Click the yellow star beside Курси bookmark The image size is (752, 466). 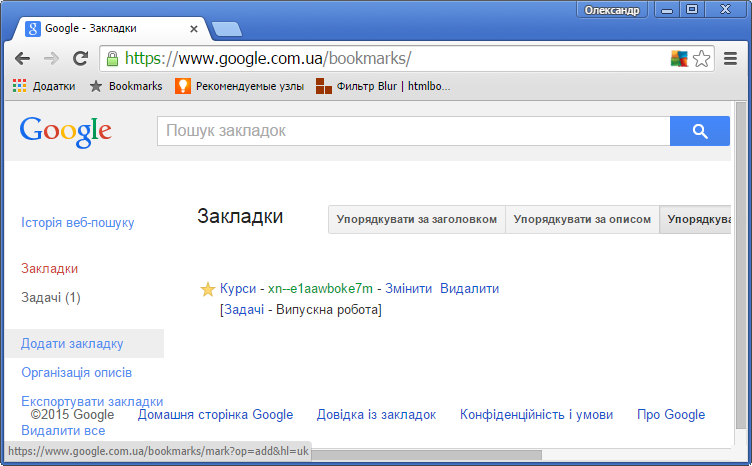[x=208, y=289]
